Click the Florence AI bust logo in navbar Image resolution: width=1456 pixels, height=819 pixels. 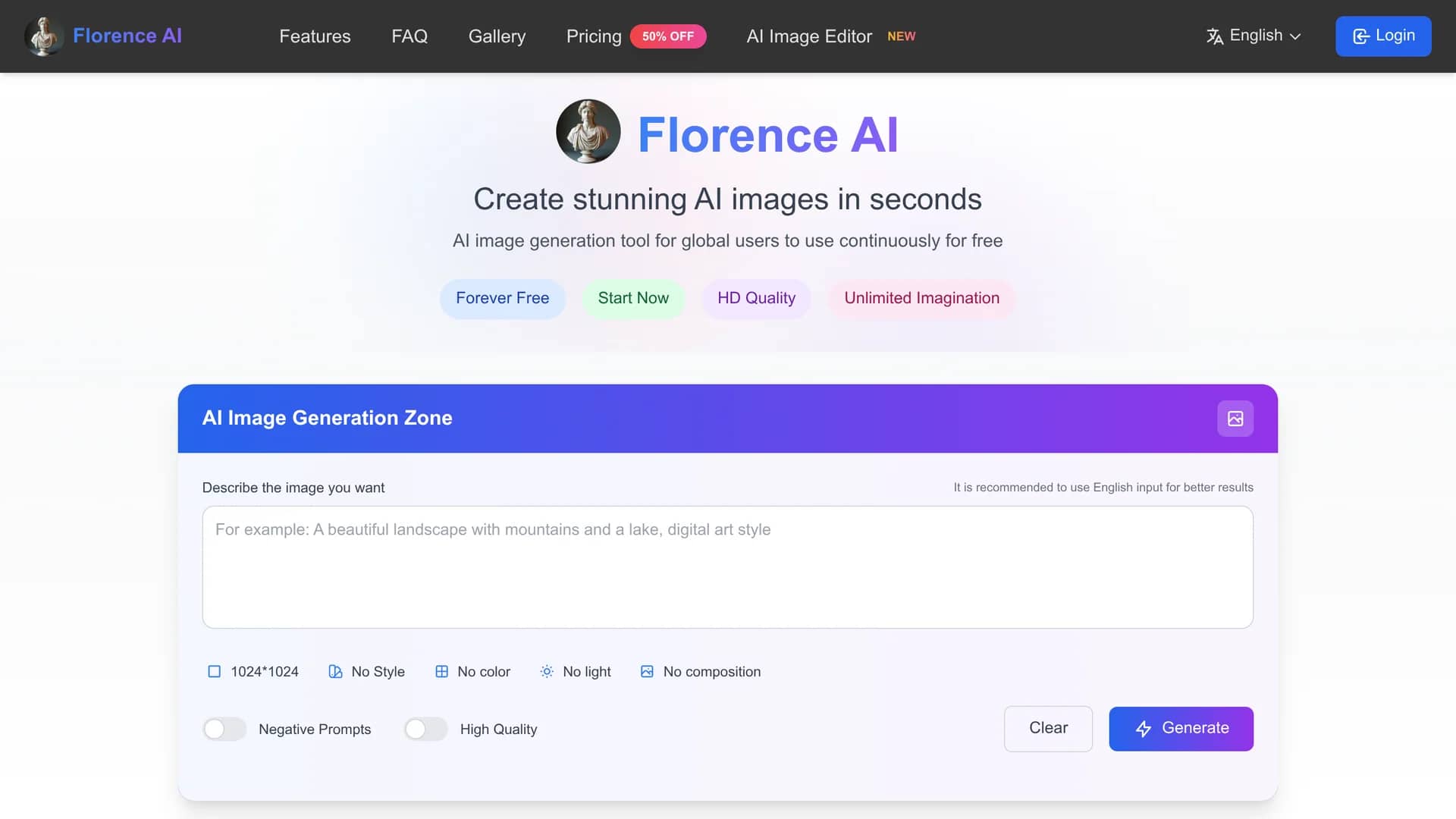(44, 36)
